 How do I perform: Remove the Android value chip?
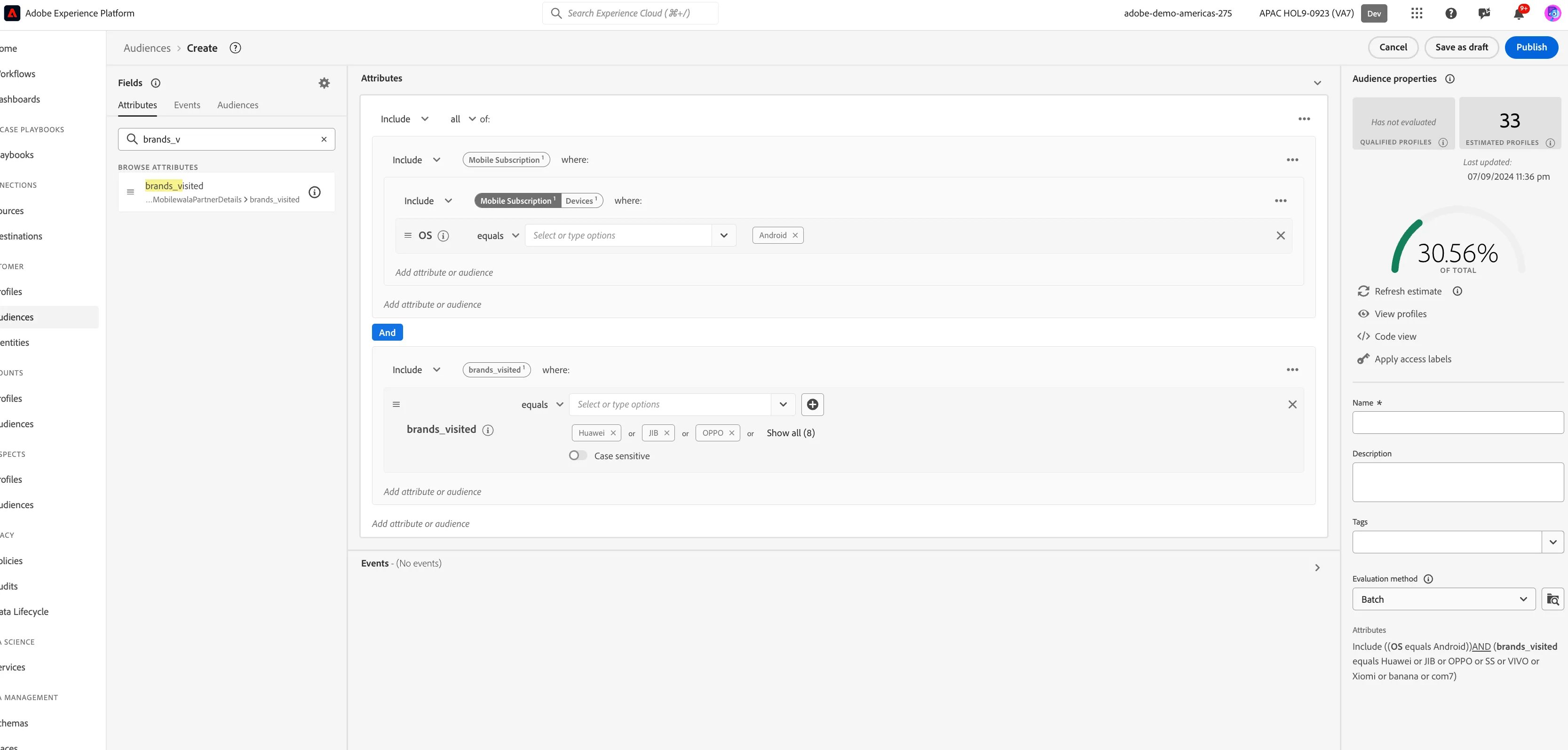(795, 235)
